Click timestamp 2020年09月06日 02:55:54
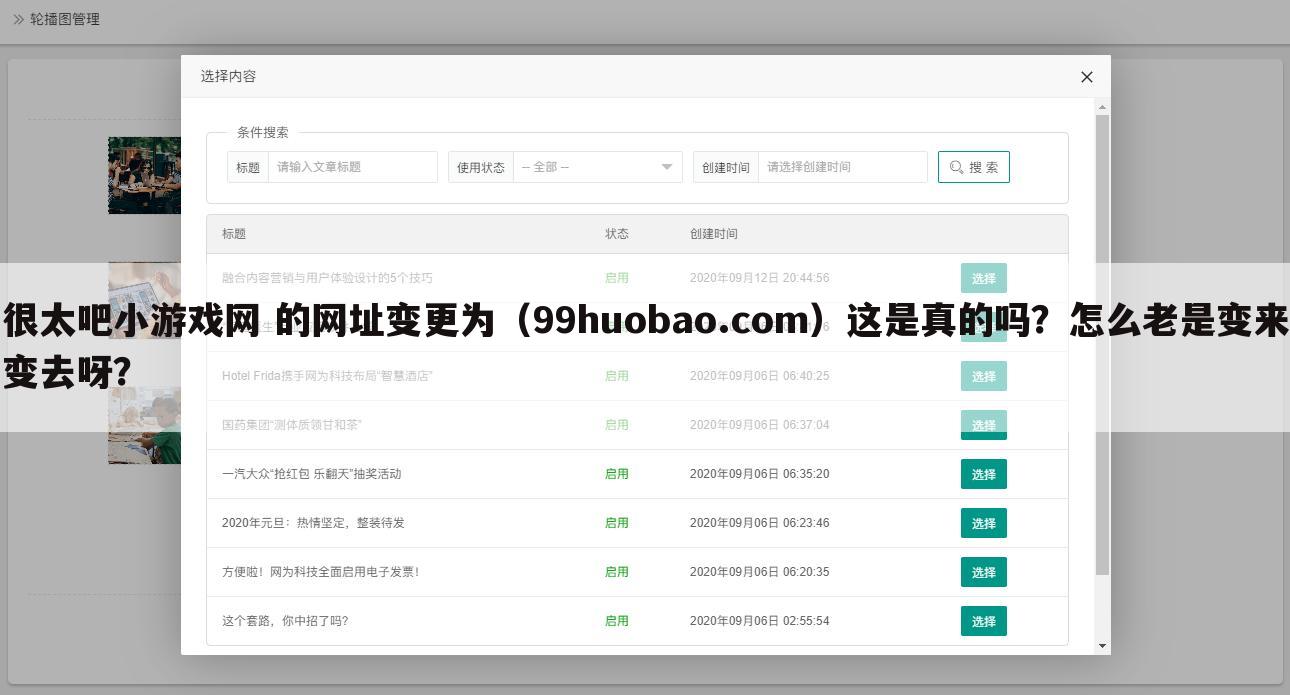The height and width of the screenshot is (695, 1290). pyautogui.click(x=760, y=621)
